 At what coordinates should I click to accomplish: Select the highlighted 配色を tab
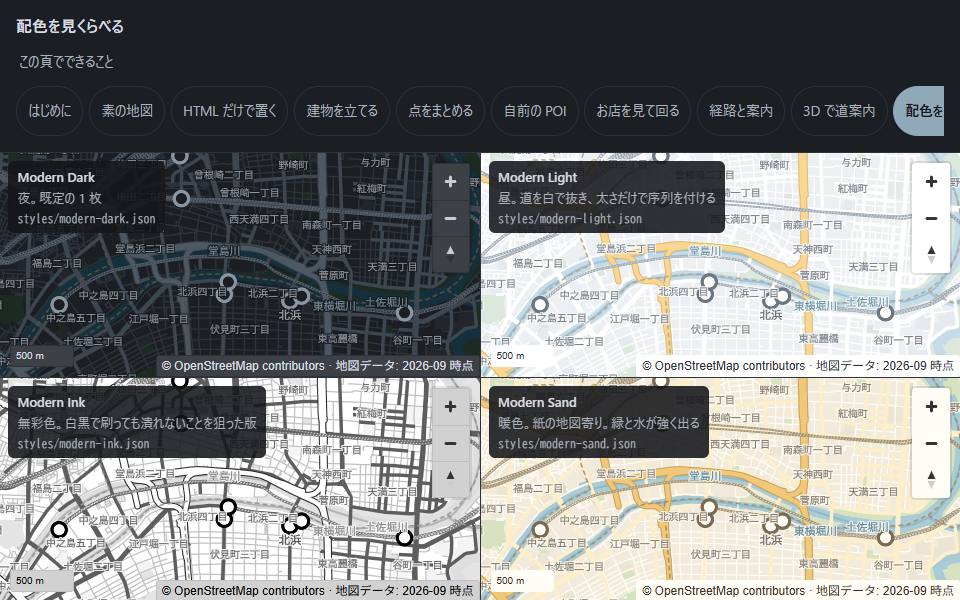919,111
